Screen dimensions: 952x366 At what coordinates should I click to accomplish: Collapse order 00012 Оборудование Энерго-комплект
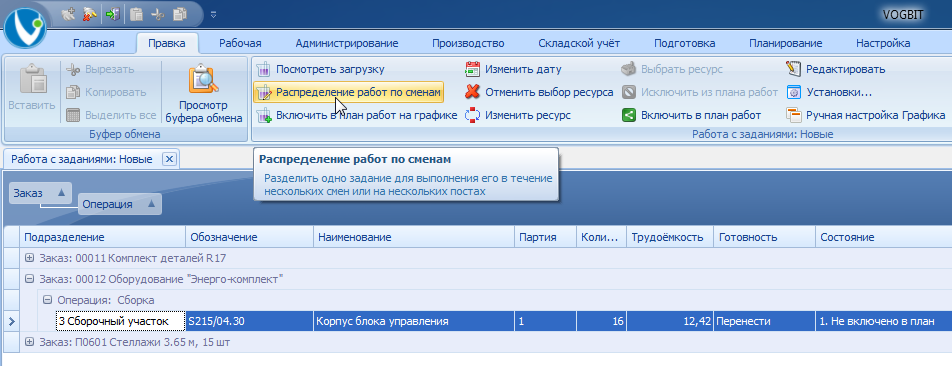[29, 279]
